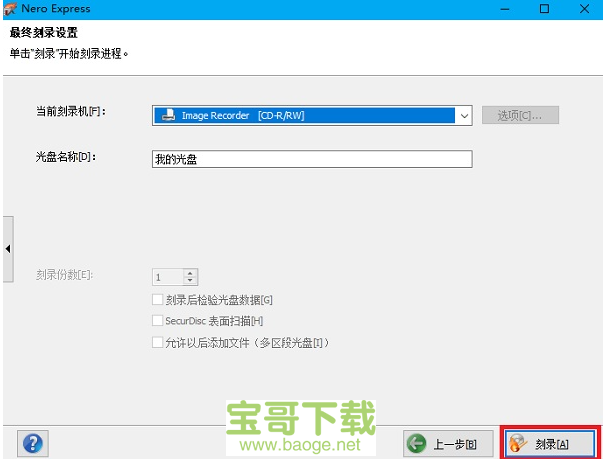Start burning with the 刻录[A] button
The height and width of the screenshot is (461, 603).
tap(550, 444)
